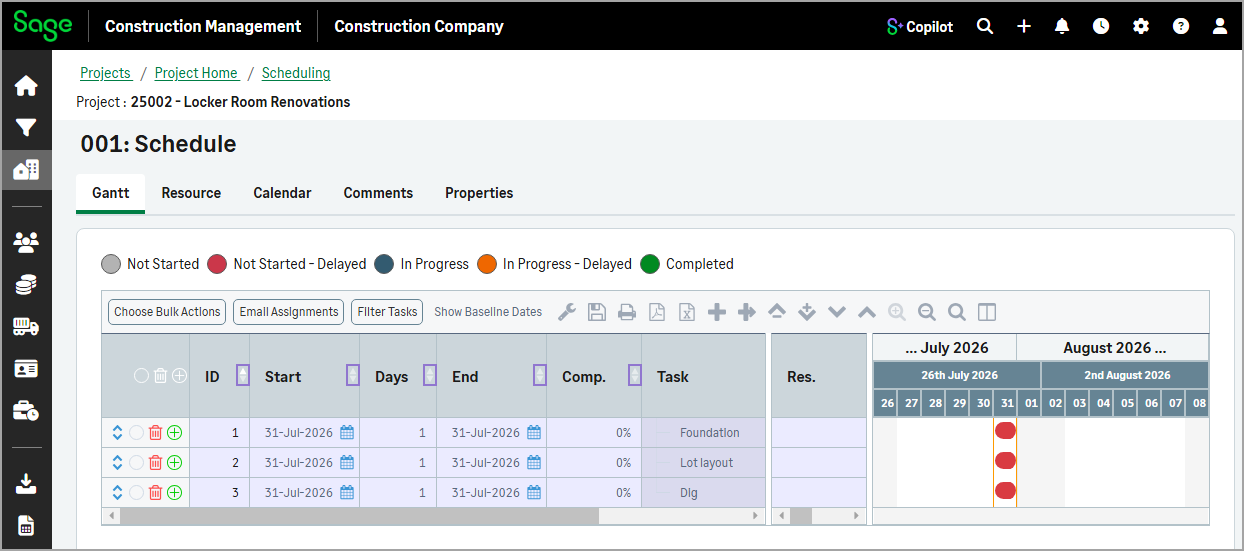This screenshot has width=1244, height=551.
Task: Click the notifications bell icon
Action: pos(1062,27)
